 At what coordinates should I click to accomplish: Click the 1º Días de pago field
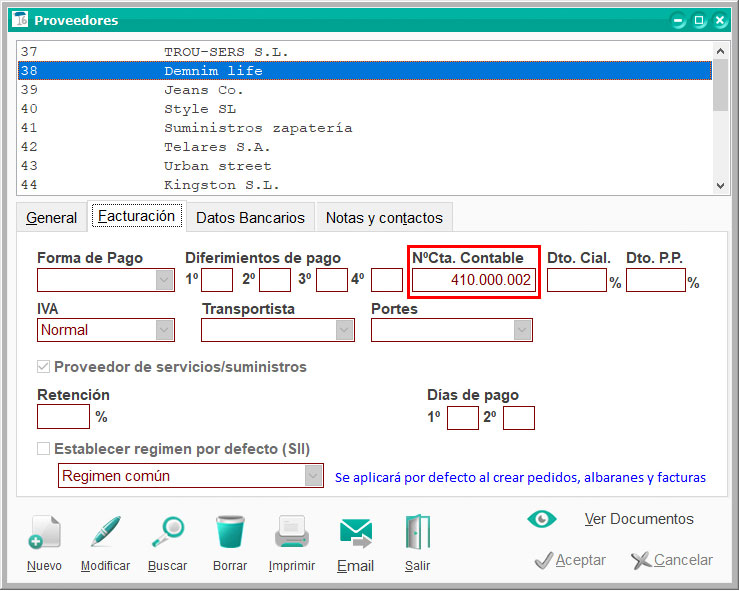[x=463, y=418]
